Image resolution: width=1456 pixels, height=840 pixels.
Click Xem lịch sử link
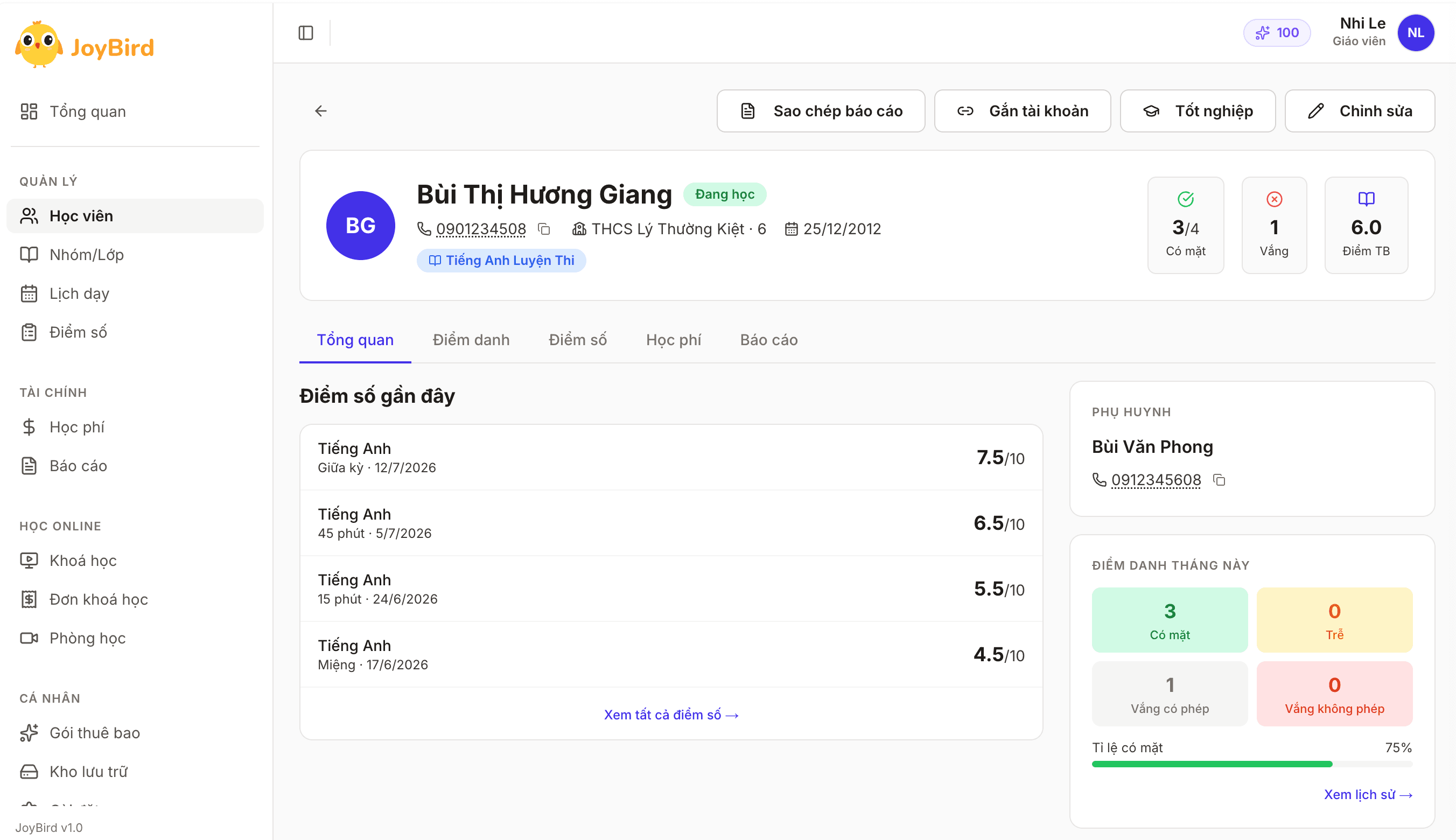(x=1368, y=794)
